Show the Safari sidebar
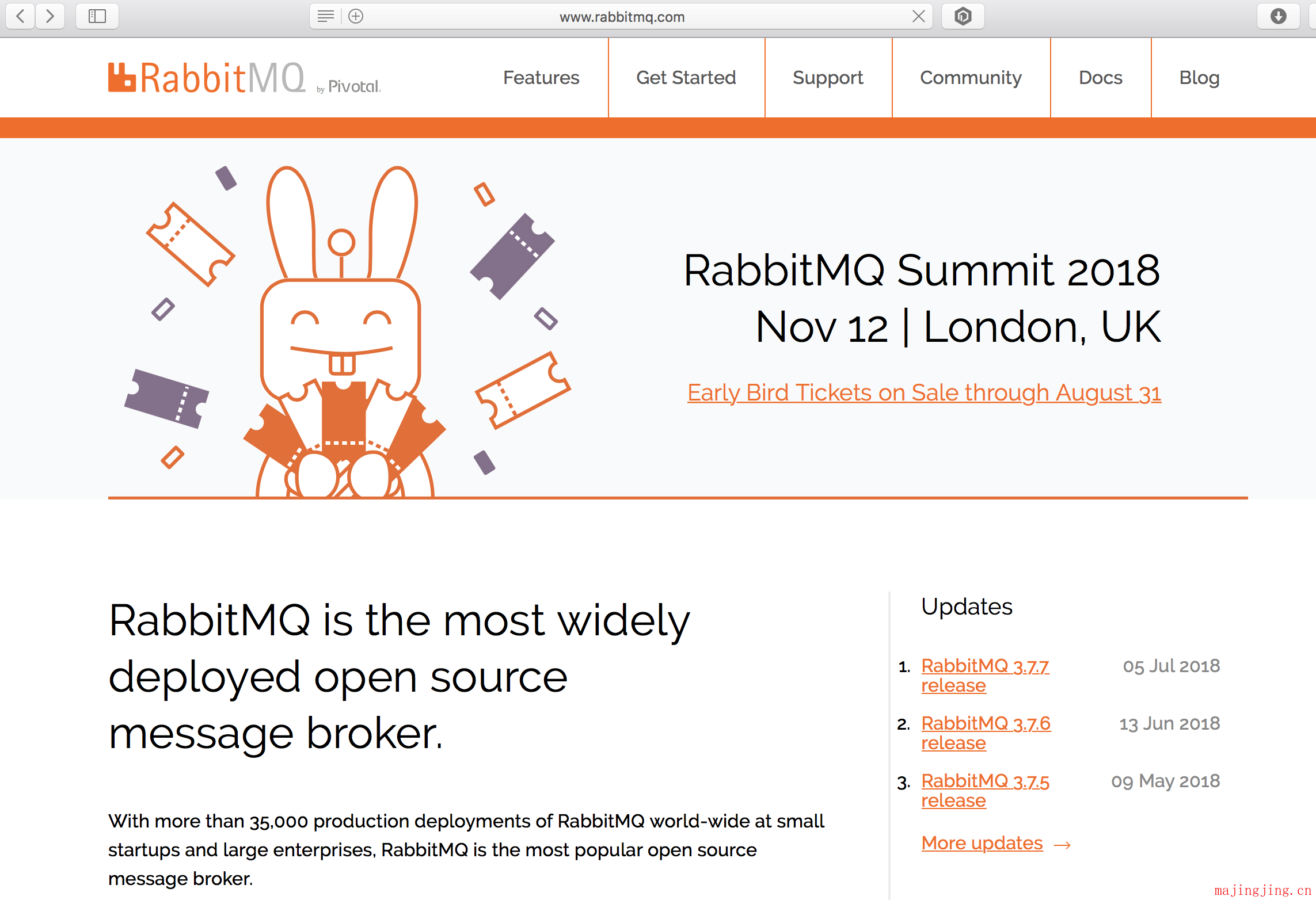Image resolution: width=1316 pixels, height=900 pixels. coord(97,16)
